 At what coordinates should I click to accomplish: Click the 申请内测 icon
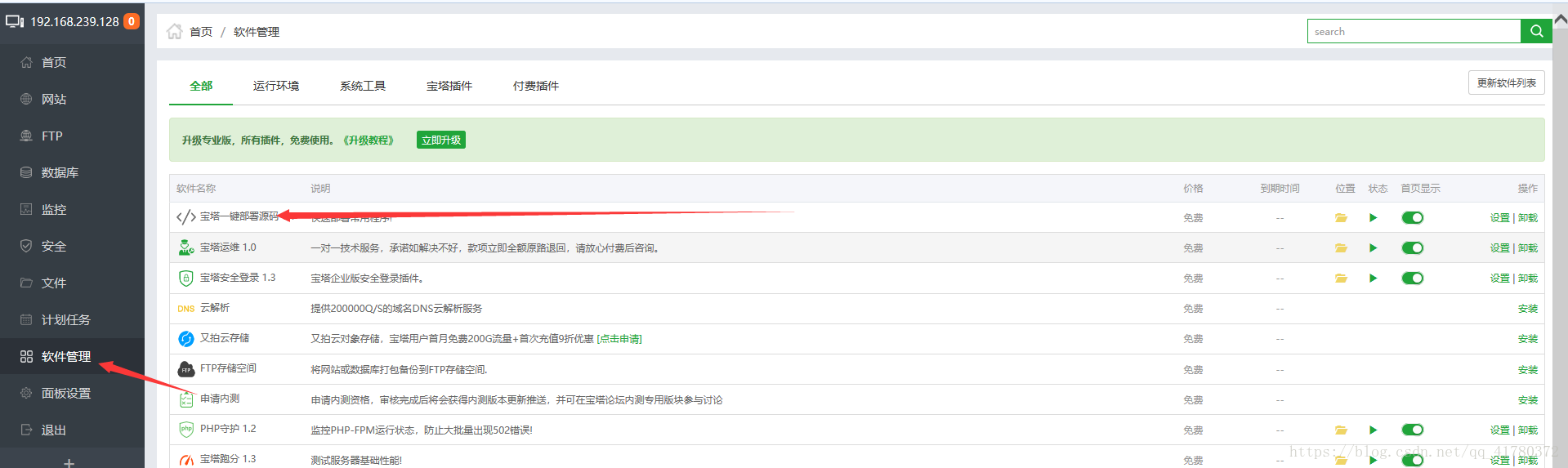(186, 399)
